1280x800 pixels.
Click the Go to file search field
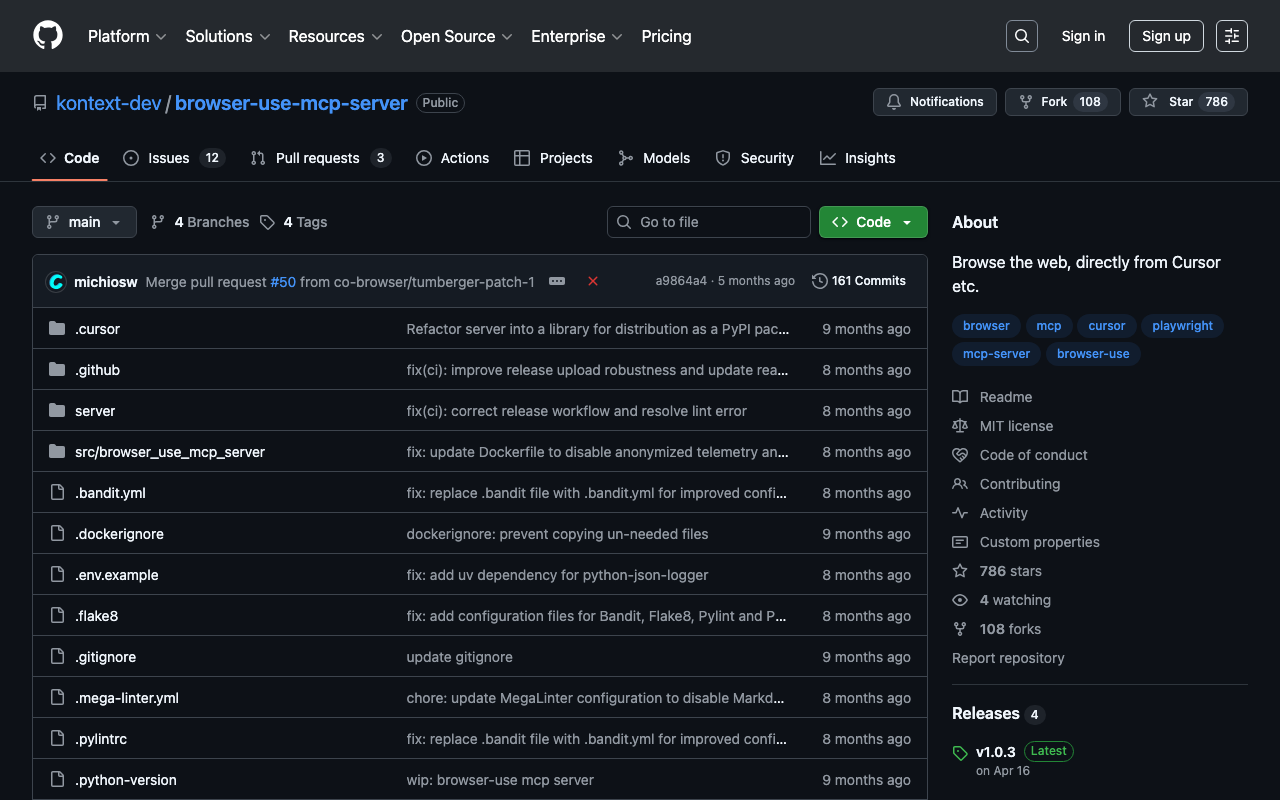(x=709, y=222)
